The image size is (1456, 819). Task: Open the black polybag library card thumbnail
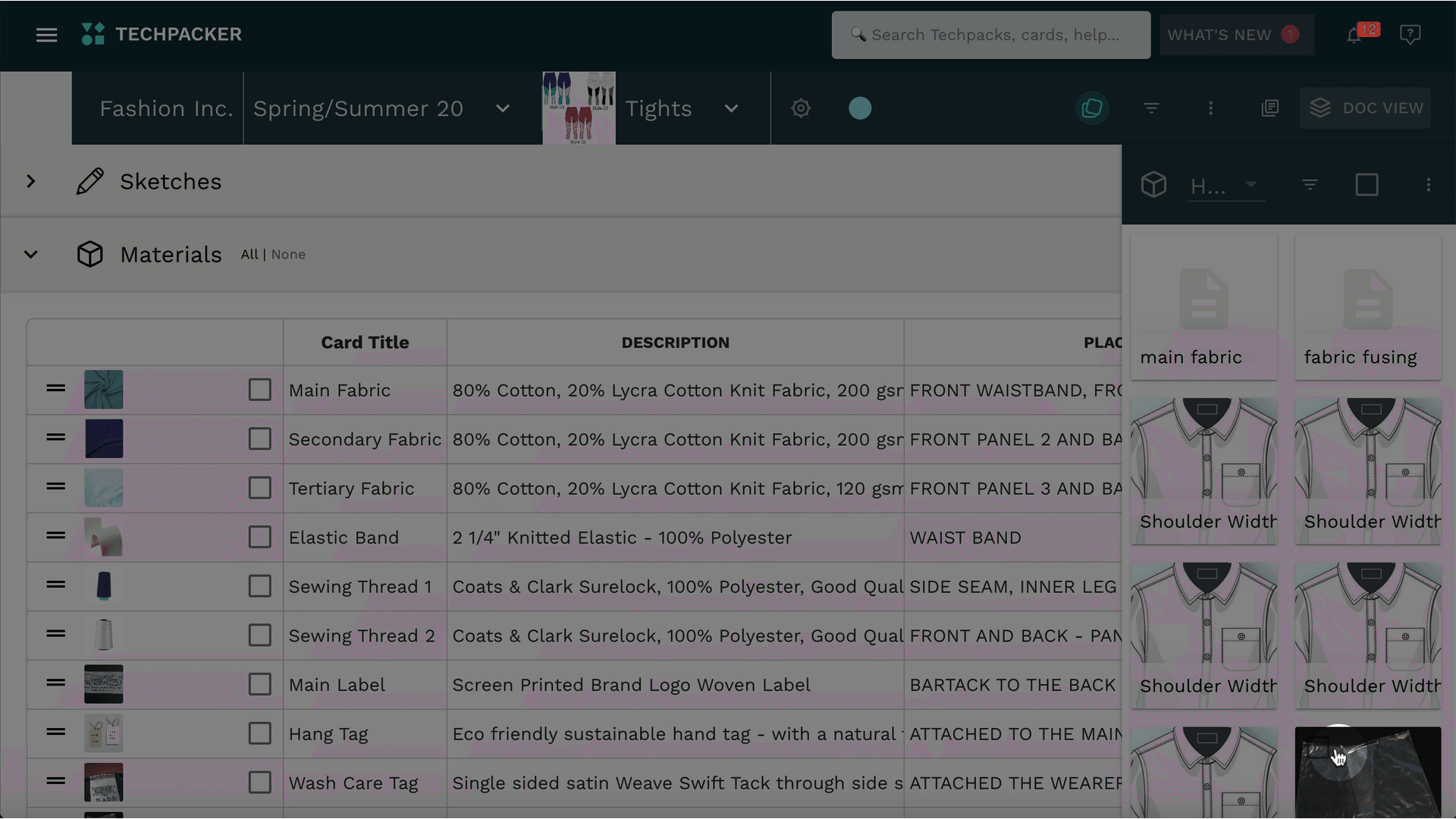[x=1368, y=772]
